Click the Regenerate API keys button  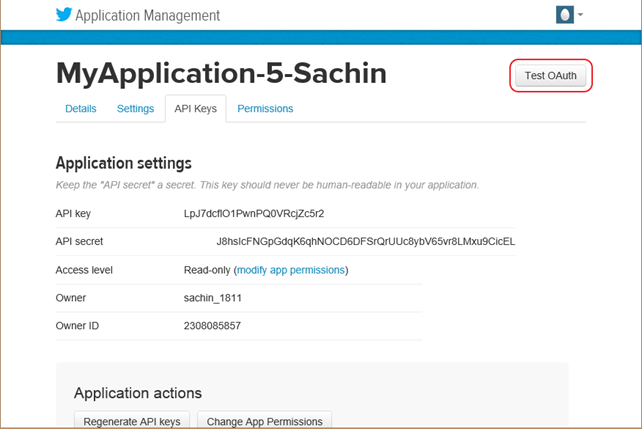[x=132, y=421]
